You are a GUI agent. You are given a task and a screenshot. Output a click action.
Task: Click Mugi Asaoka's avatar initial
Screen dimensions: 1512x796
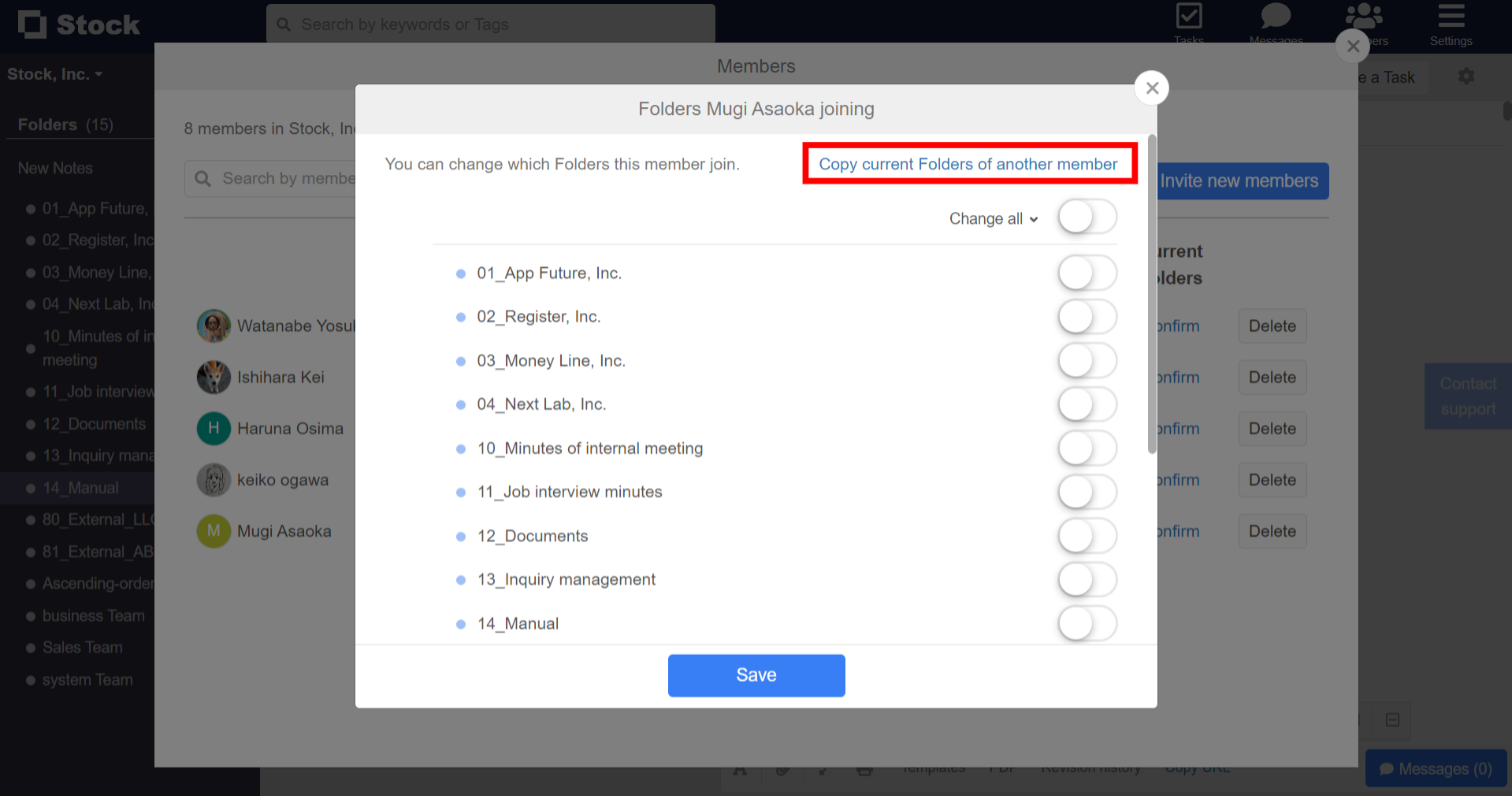coord(213,531)
